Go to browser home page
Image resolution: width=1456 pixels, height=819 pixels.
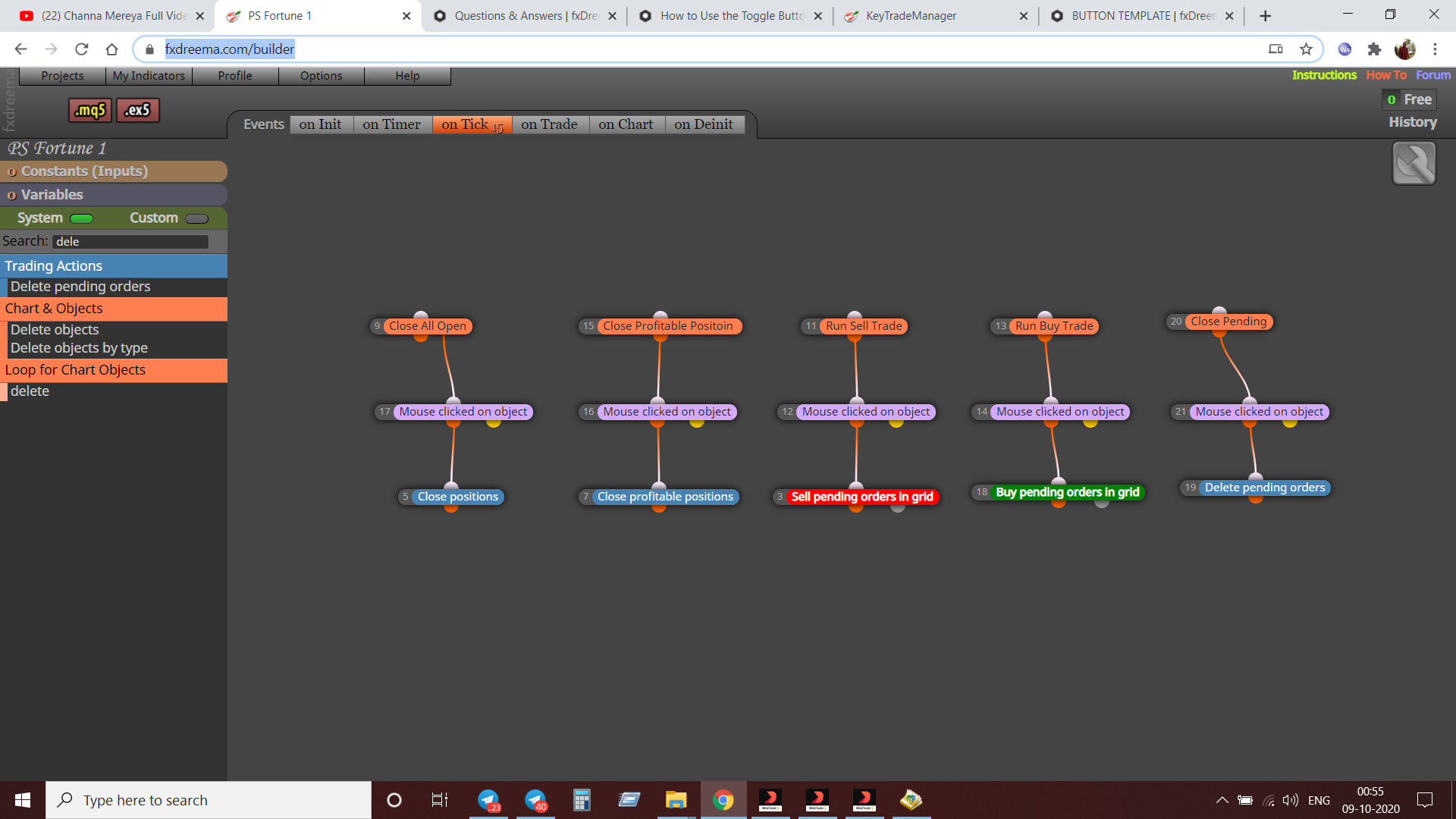(111, 49)
